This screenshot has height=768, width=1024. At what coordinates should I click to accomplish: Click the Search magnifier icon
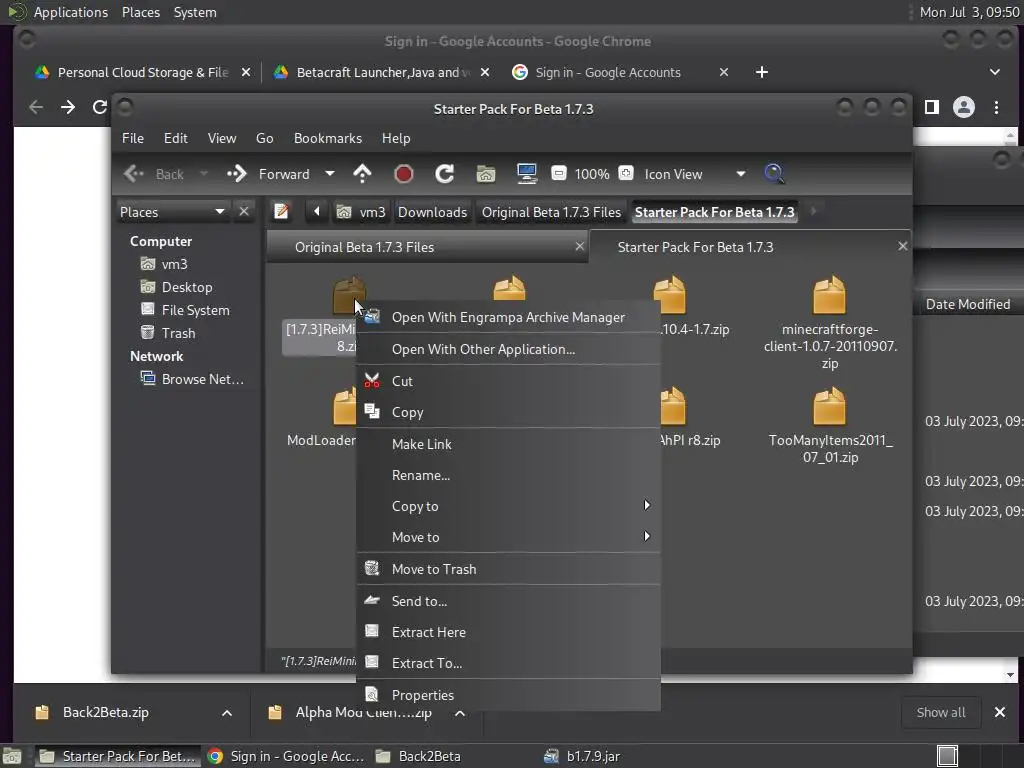pos(773,173)
